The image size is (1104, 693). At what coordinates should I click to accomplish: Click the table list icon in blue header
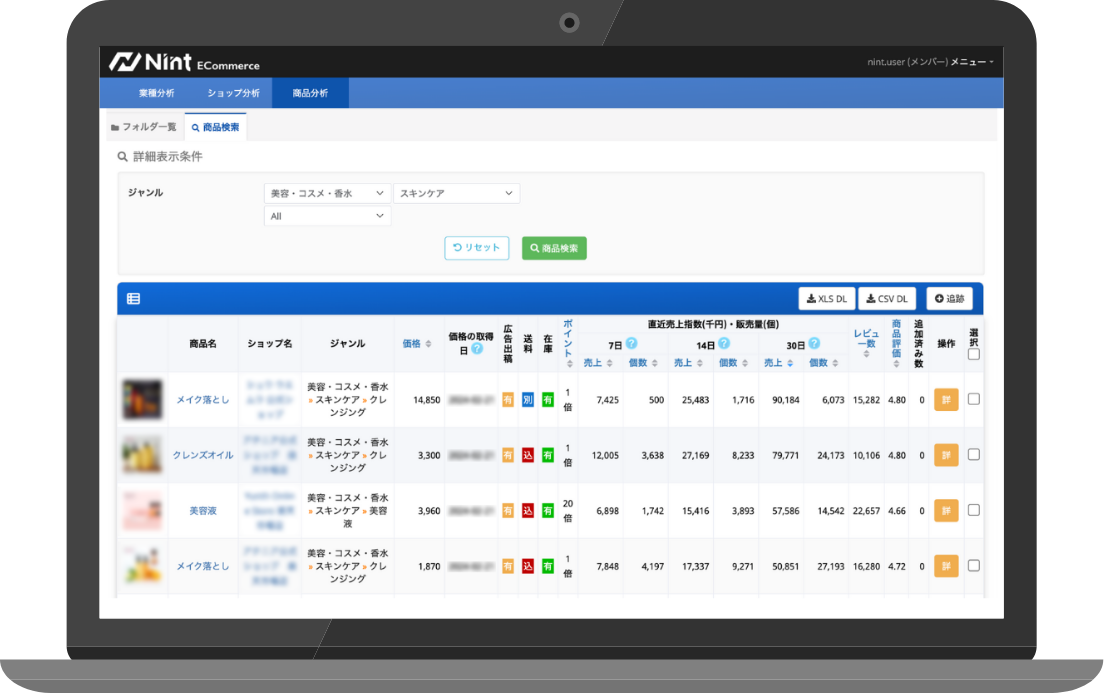(133, 298)
